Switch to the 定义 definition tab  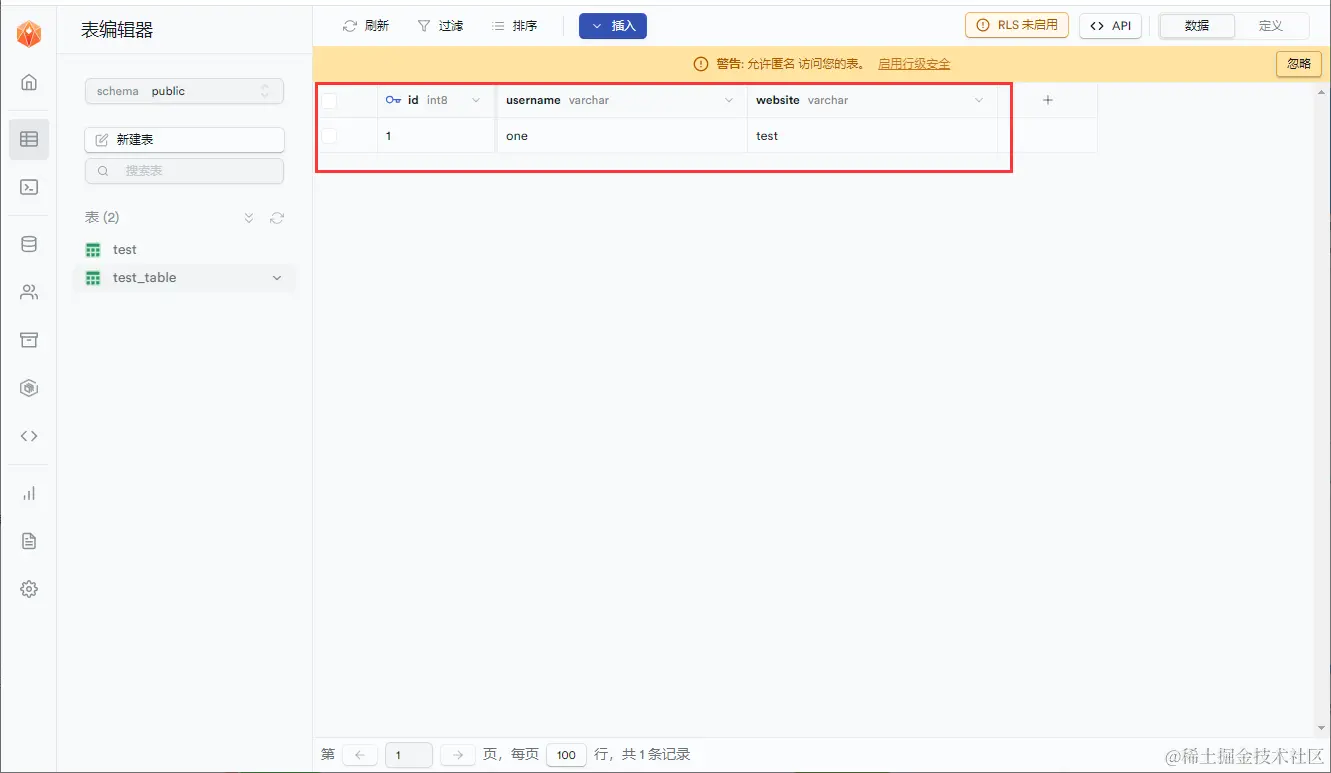pos(1271,26)
